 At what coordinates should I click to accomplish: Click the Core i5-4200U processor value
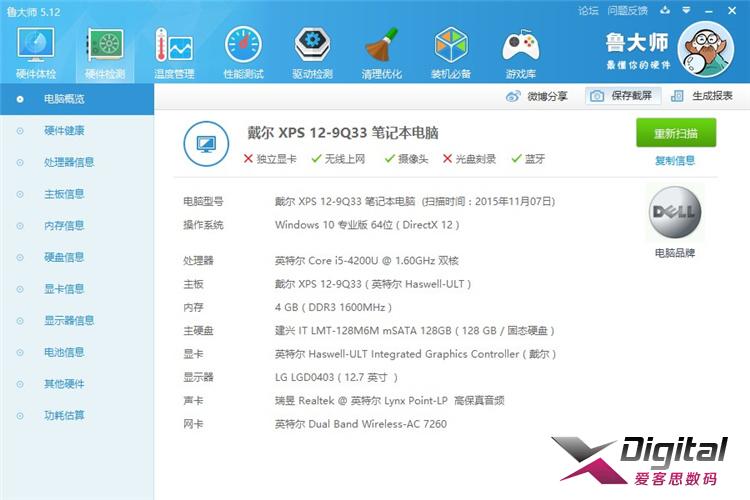[x=366, y=261]
